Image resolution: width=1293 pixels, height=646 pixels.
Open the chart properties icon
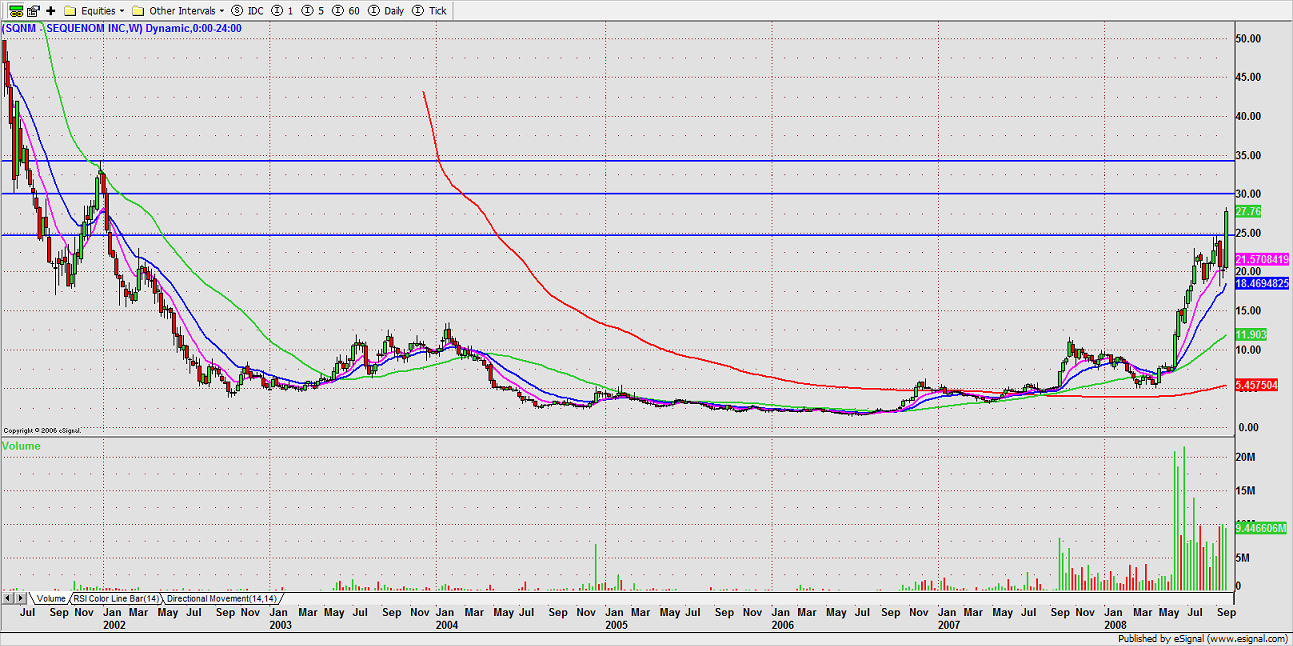33,10
